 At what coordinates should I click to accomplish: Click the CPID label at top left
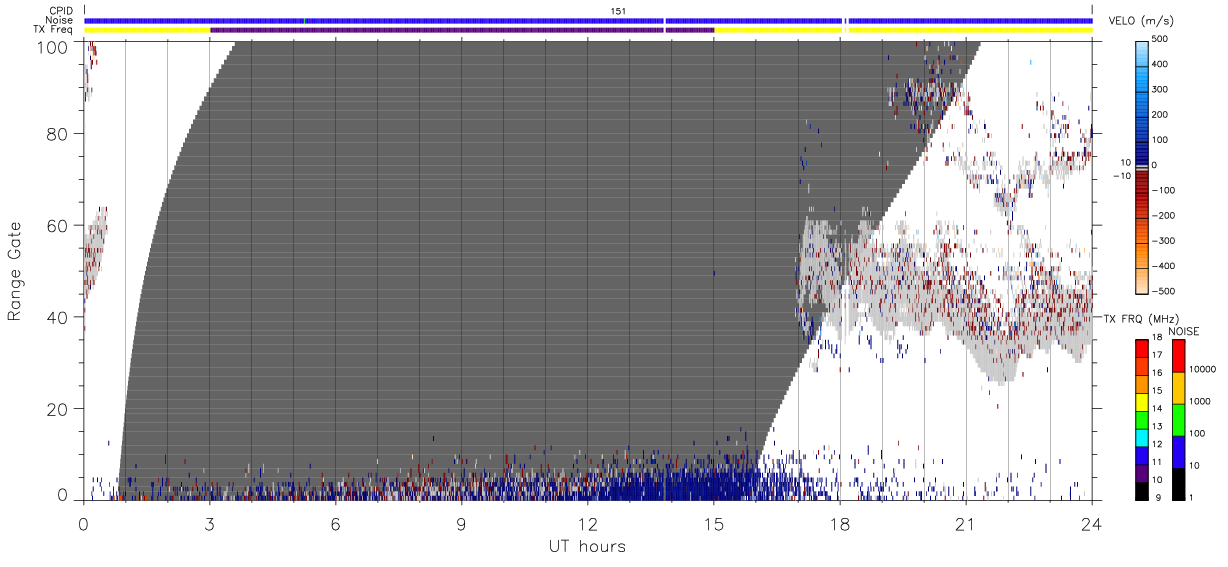pyautogui.click(x=62, y=10)
